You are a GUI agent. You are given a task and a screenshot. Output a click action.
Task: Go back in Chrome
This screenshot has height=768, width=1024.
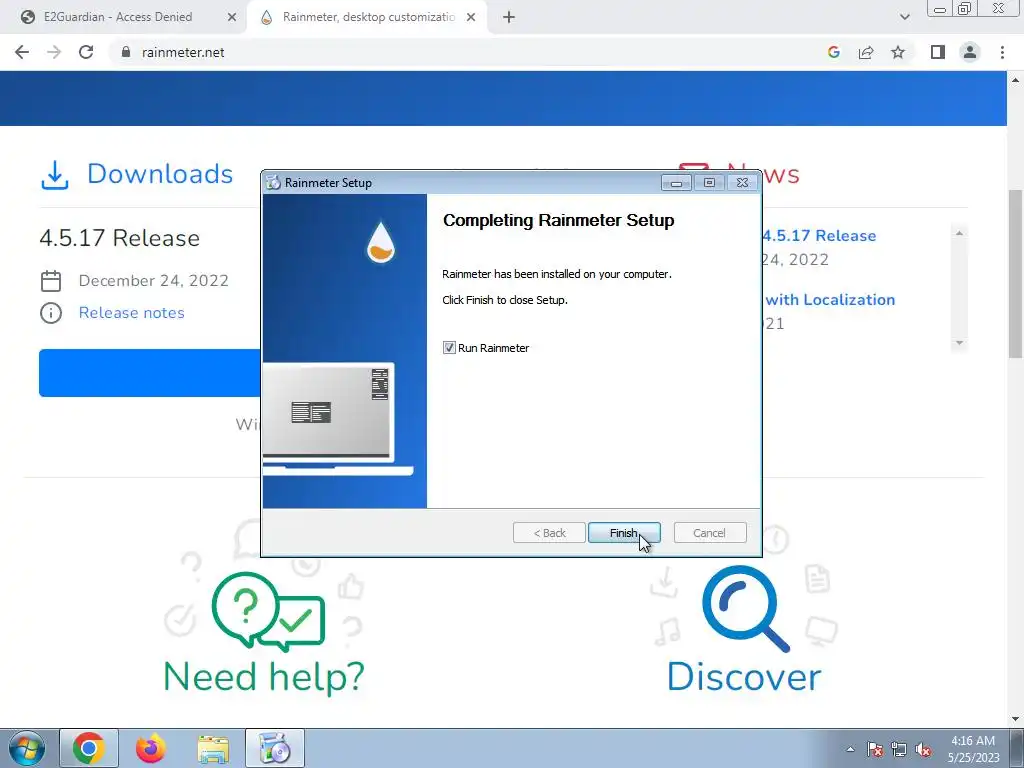(22, 52)
